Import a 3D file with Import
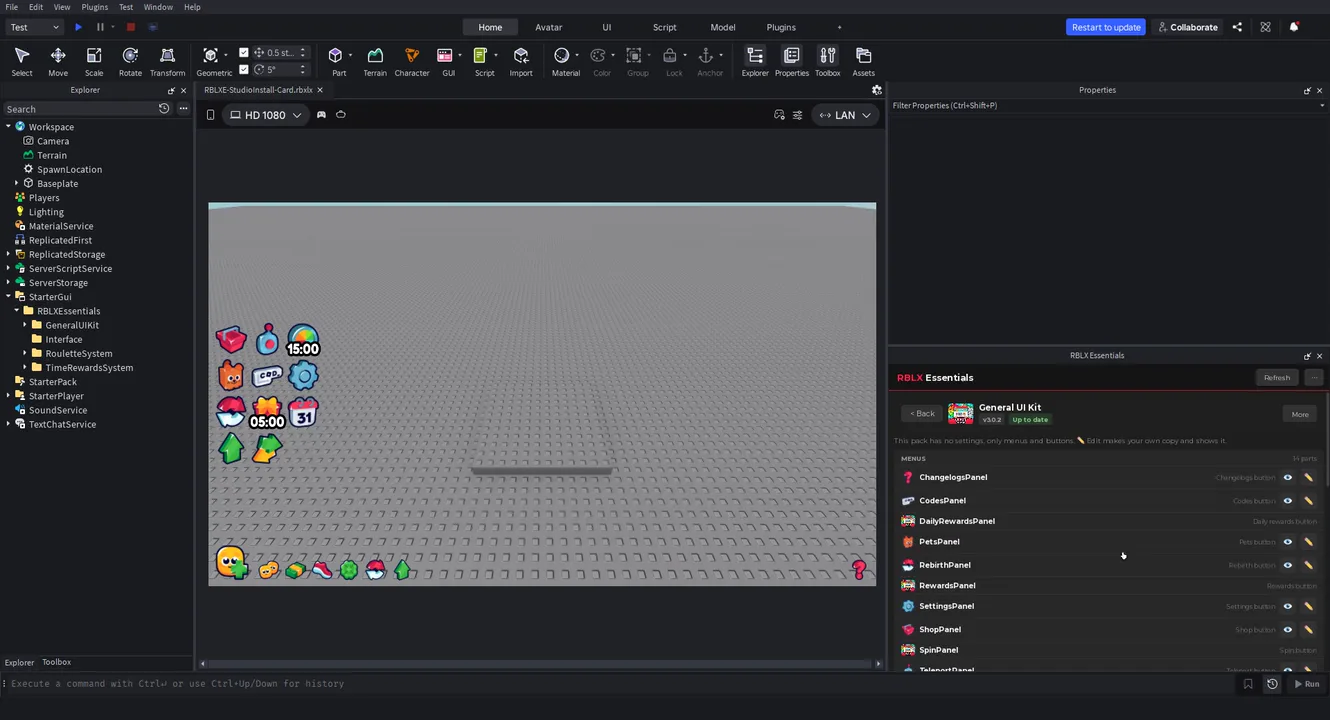1330x720 pixels. click(x=521, y=61)
